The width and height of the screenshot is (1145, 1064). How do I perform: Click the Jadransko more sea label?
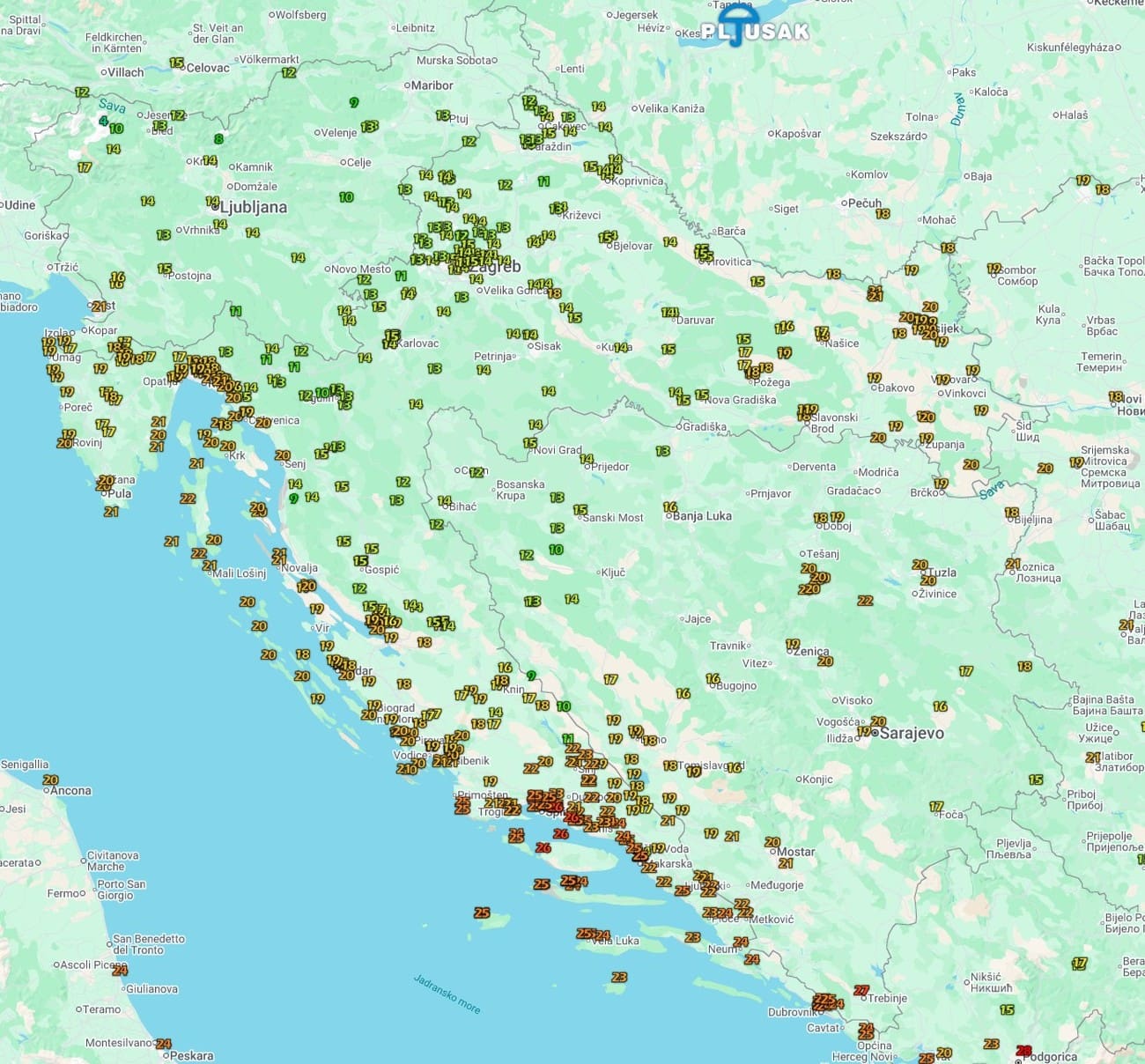(x=447, y=994)
